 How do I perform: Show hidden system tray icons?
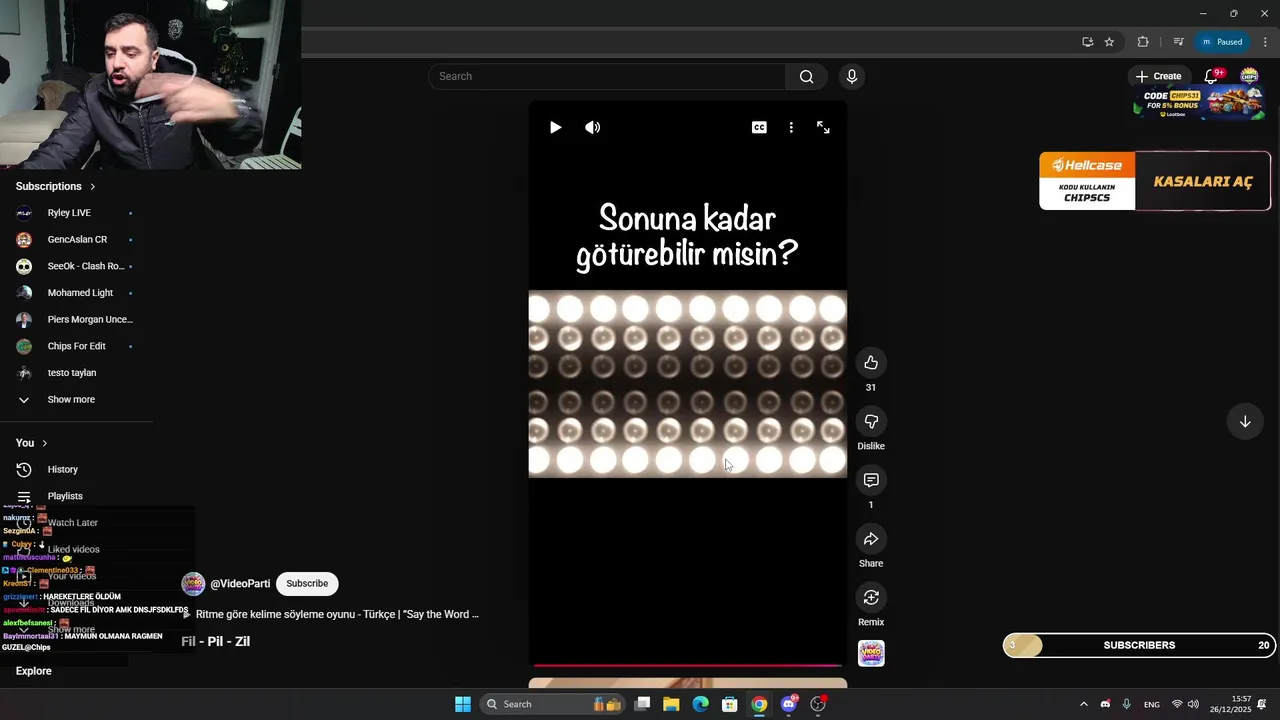tap(1084, 704)
